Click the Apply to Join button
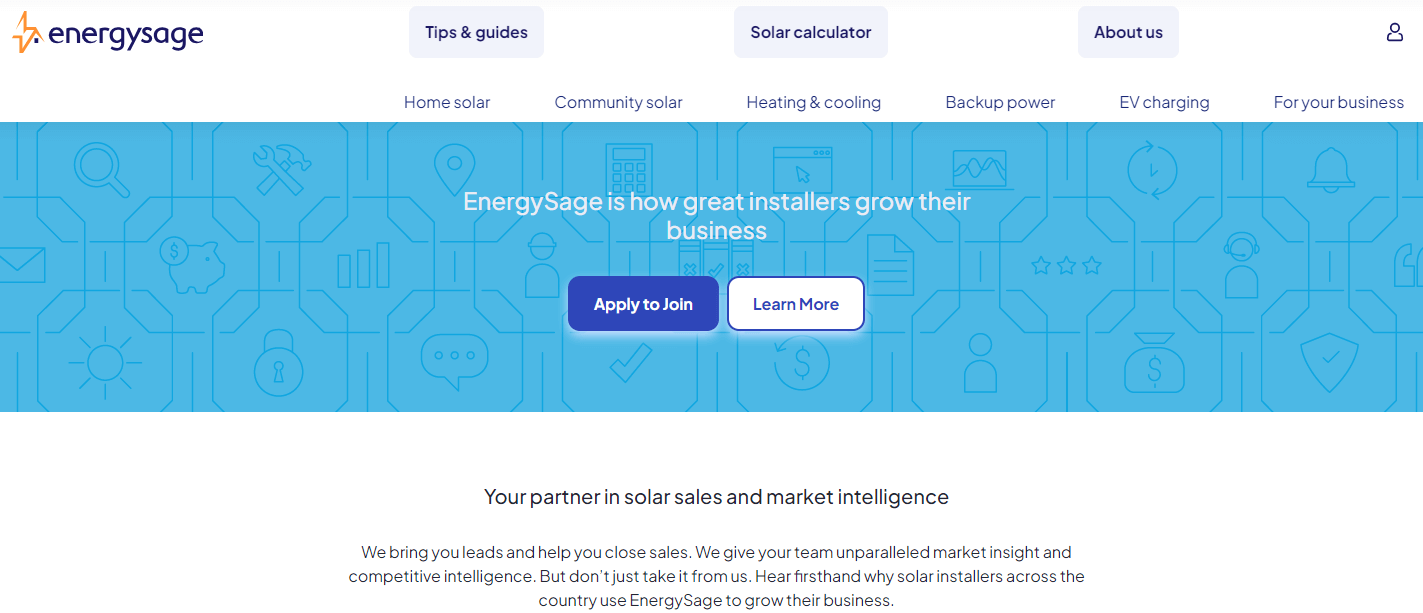1423x613 pixels. tap(643, 303)
